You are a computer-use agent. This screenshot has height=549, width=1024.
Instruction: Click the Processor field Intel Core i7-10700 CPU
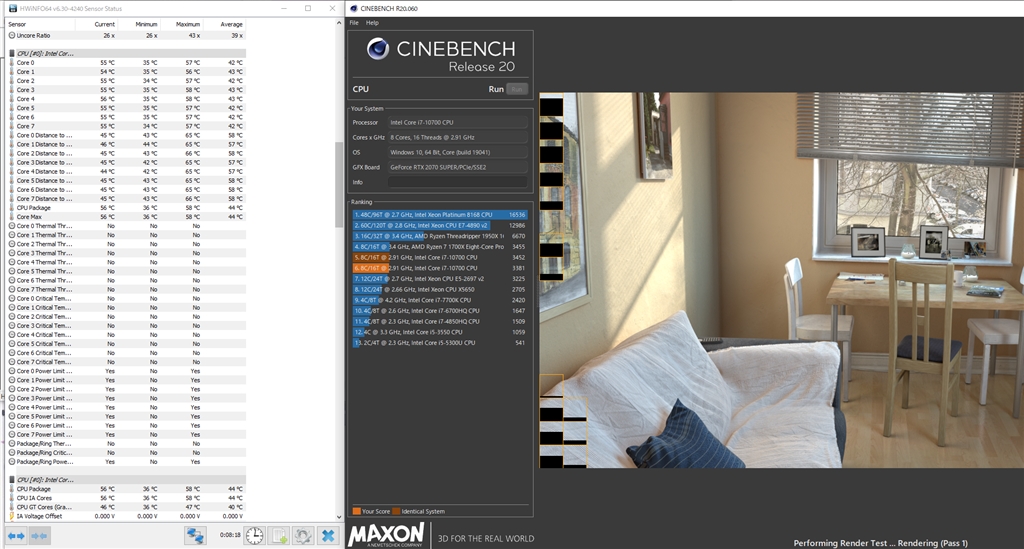click(457, 122)
